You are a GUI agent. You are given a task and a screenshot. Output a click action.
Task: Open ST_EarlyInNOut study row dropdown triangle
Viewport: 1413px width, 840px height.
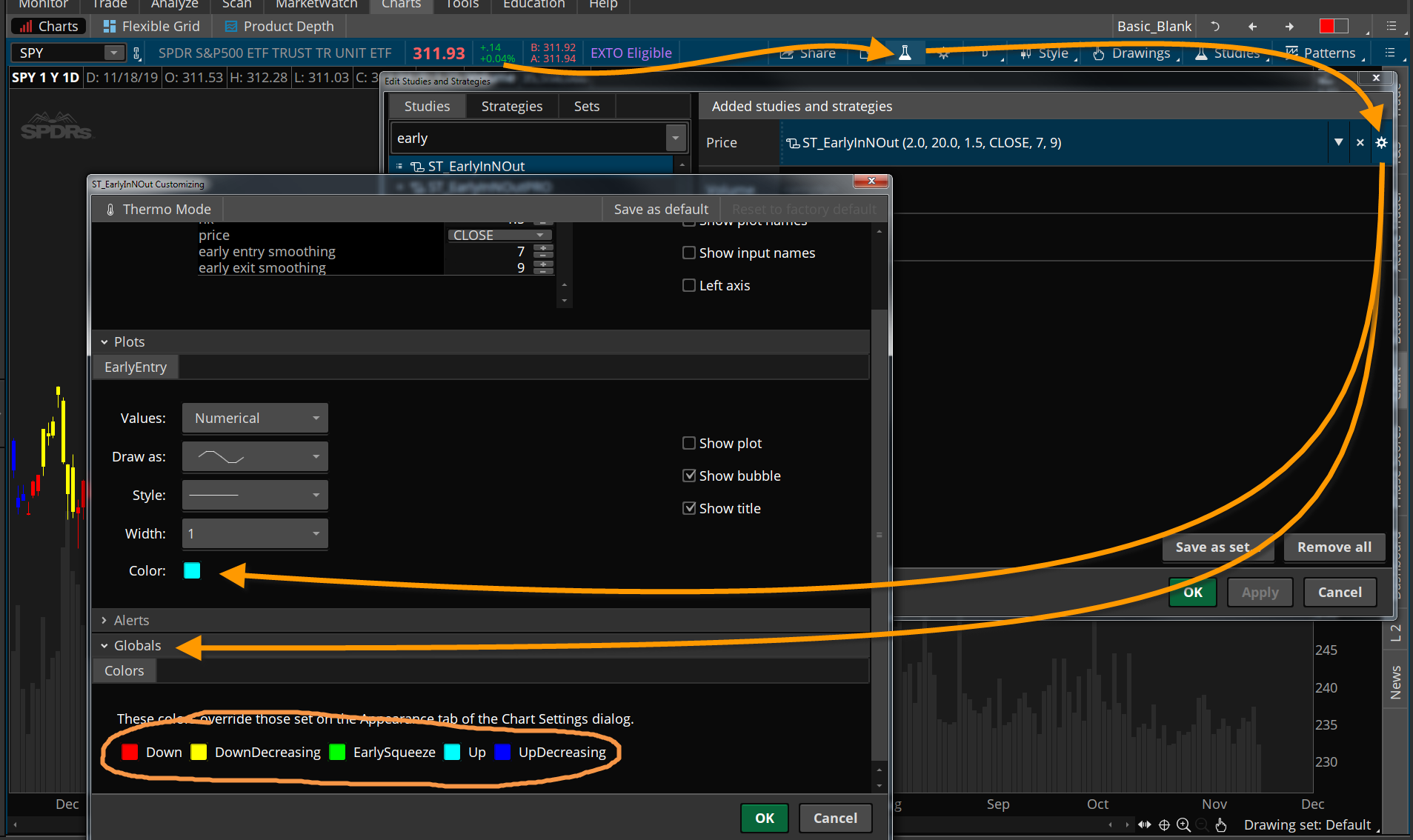tap(1338, 142)
